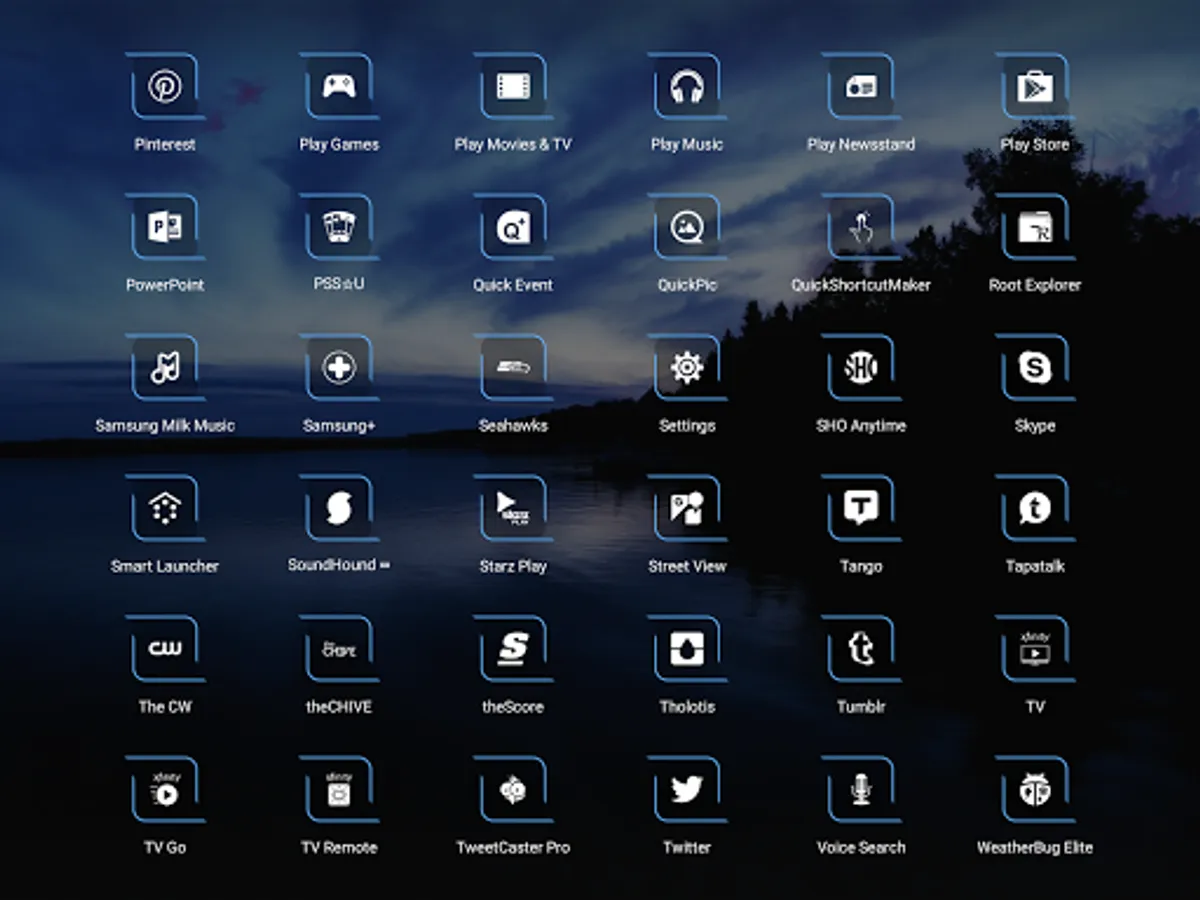The width and height of the screenshot is (1200, 900).
Task: Open TV Remote app icon
Action: pos(339,791)
